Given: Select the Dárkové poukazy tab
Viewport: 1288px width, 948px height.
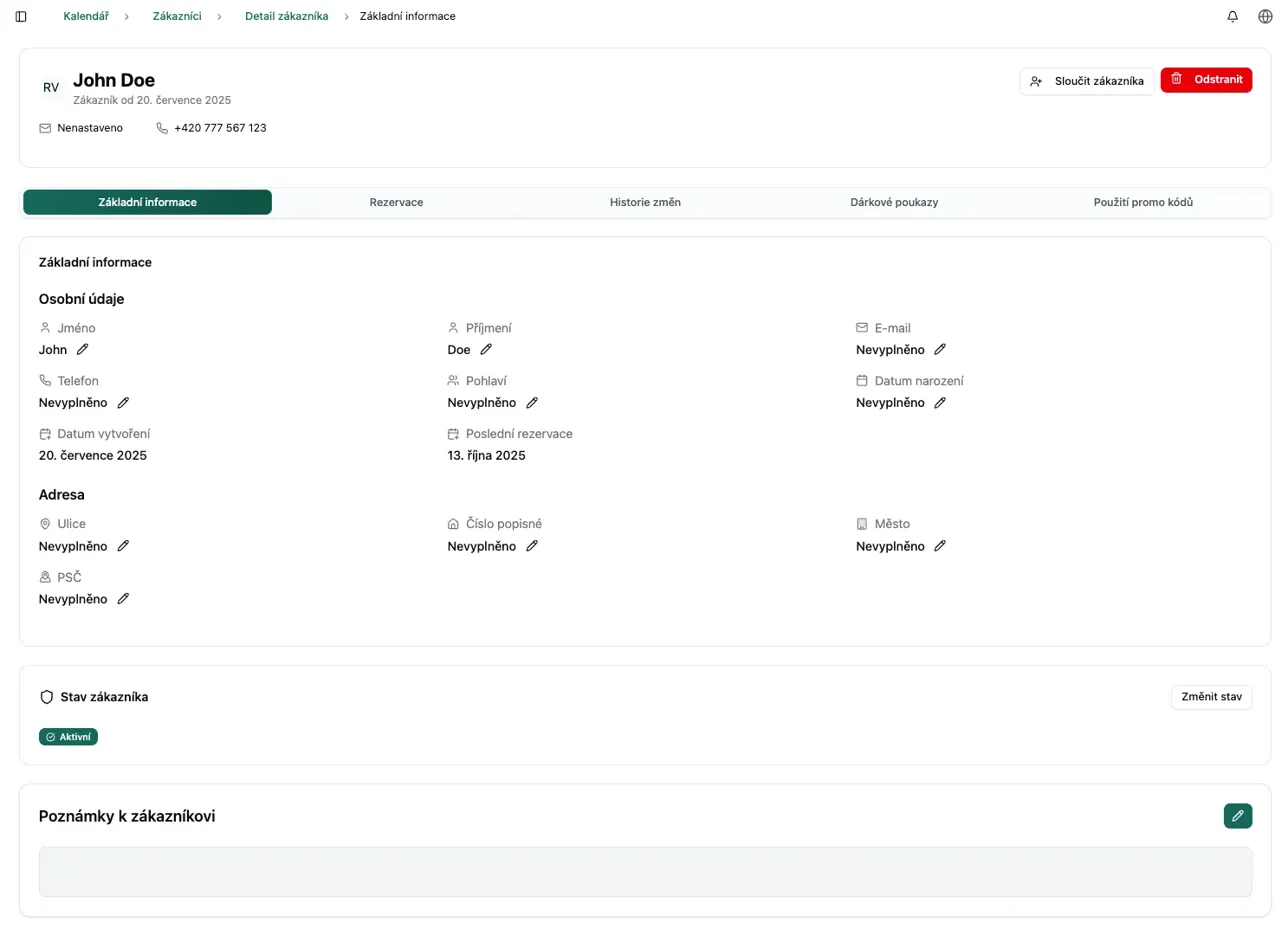Looking at the screenshot, I should [894, 202].
